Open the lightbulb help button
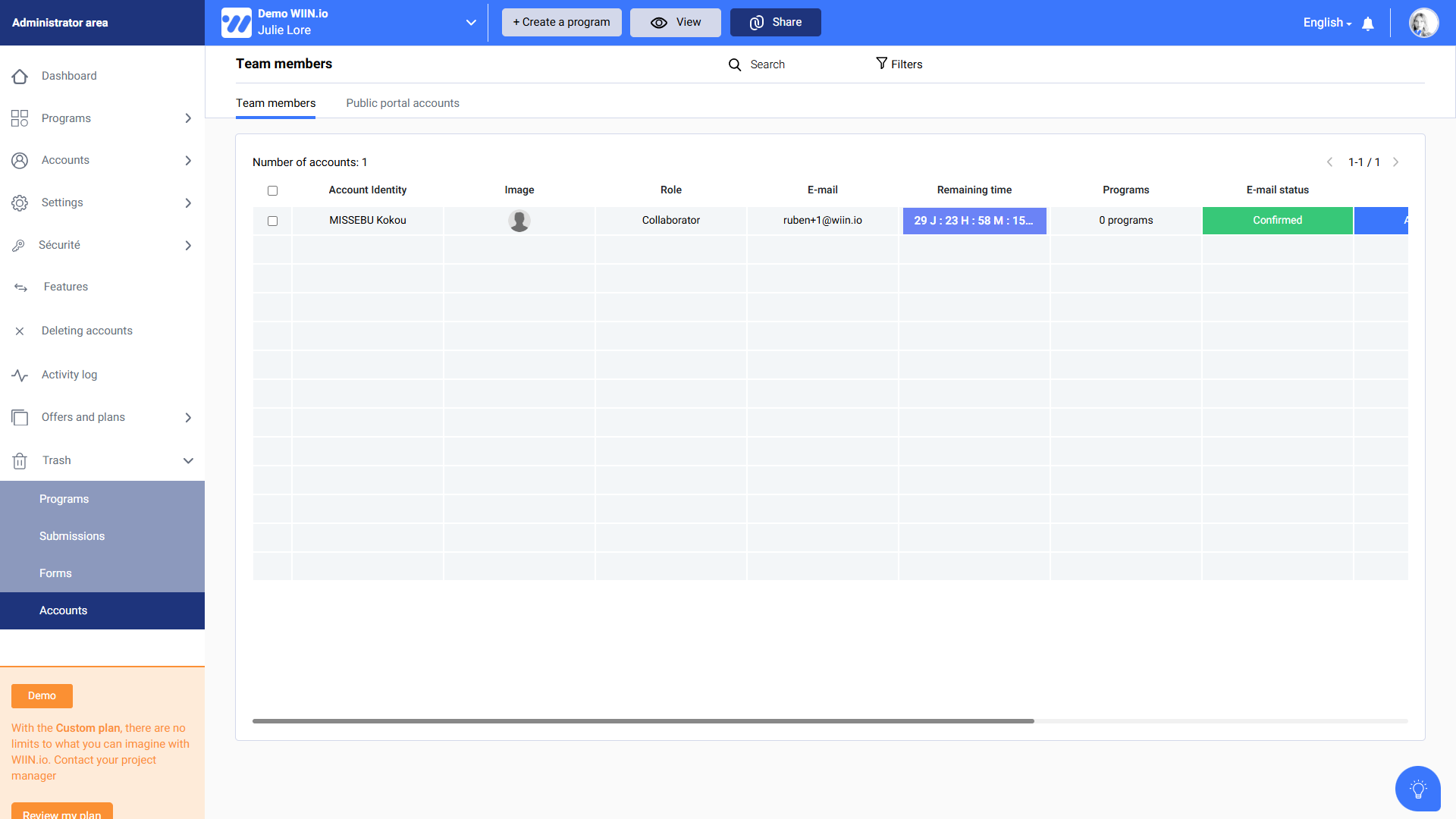 tap(1417, 789)
